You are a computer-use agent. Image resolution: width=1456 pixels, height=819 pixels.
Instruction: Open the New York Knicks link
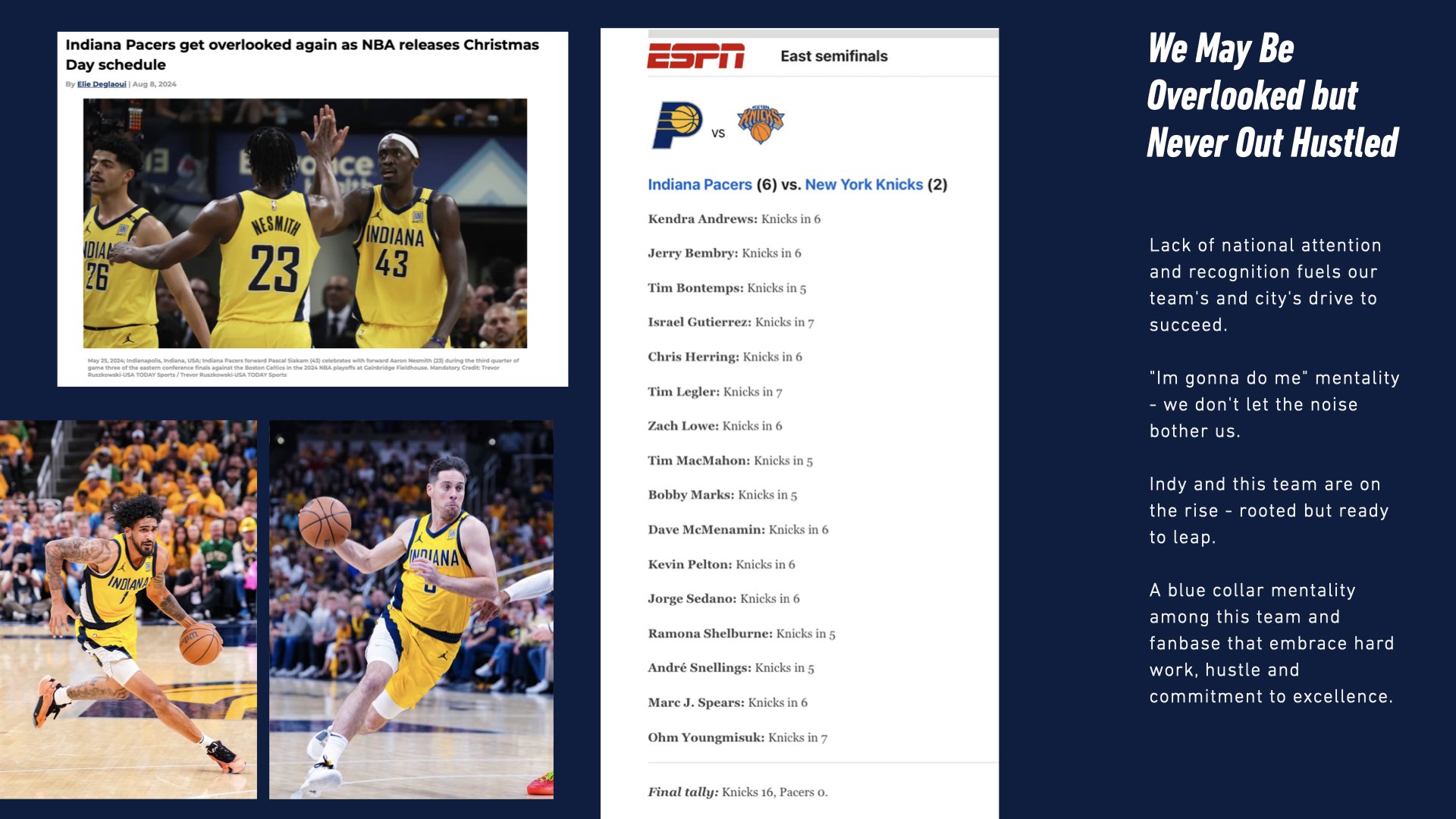click(864, 184)
